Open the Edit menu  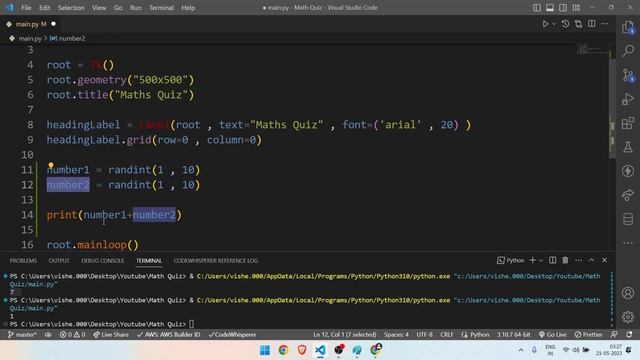tap(44, 8)
